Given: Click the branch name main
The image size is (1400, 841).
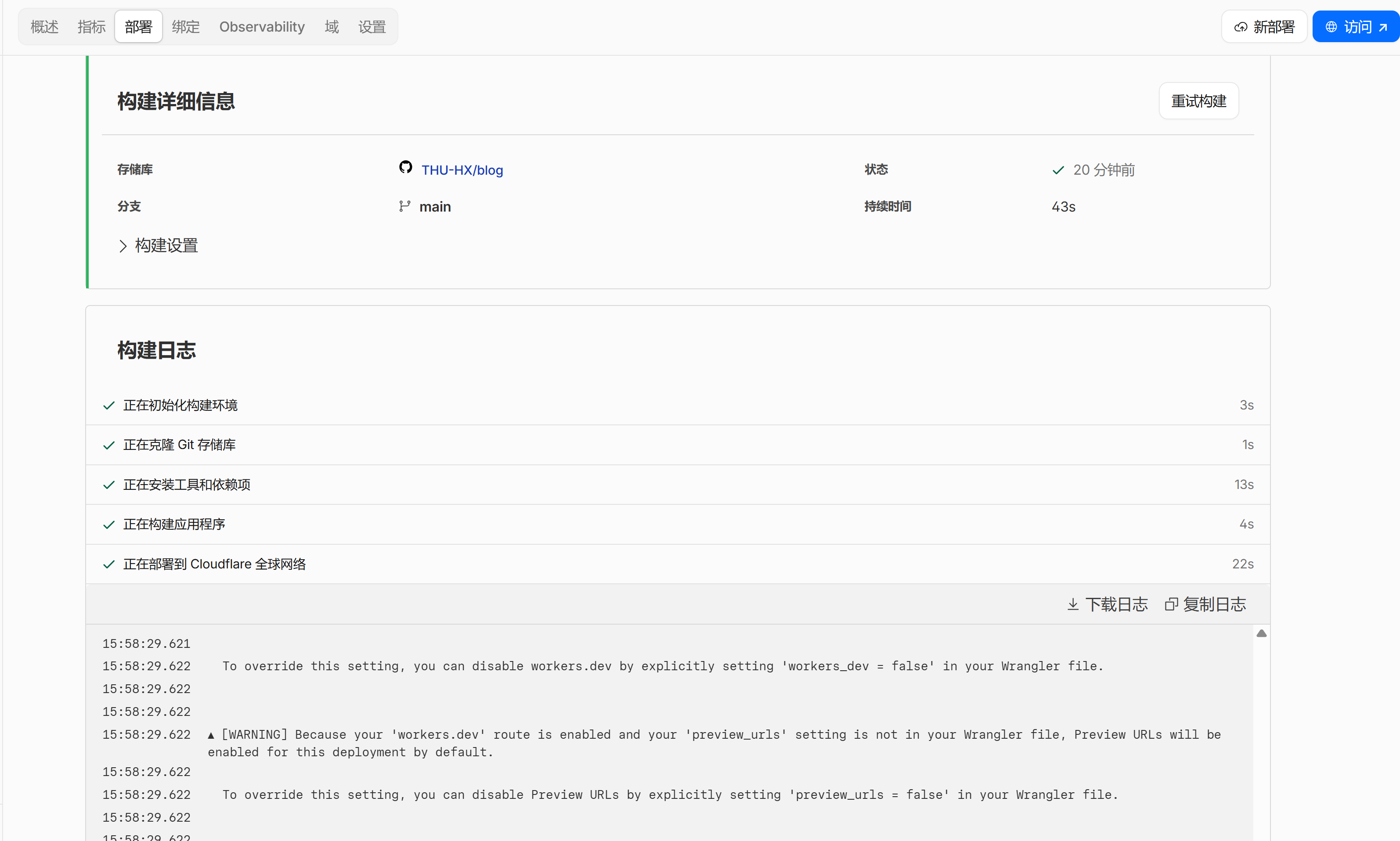Looking at the screenshot, I should coord(435,207).
